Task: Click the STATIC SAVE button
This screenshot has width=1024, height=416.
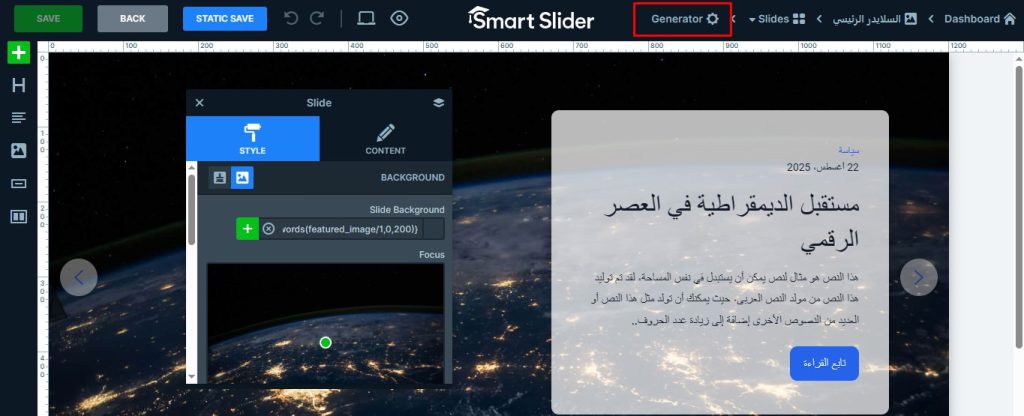Action: (x=225, y=18)
